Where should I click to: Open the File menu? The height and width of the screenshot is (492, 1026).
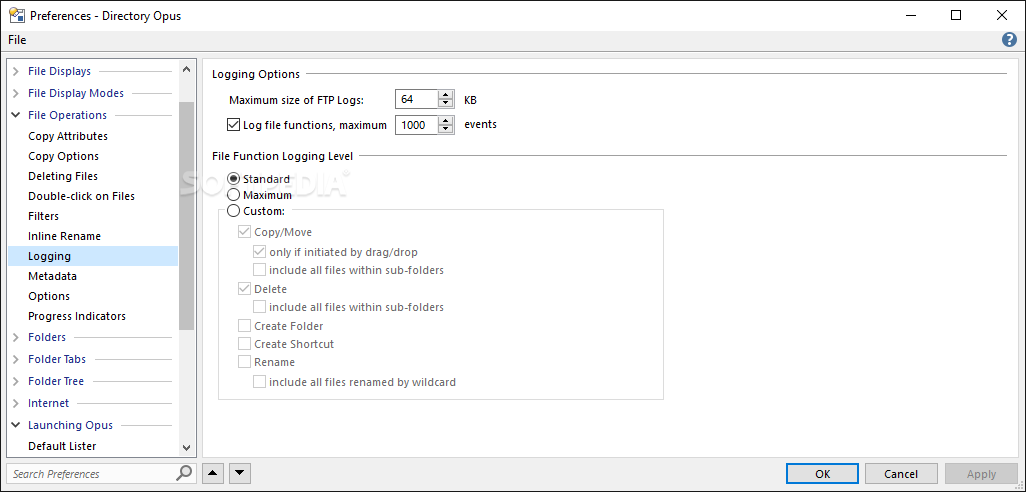(17, 40)
